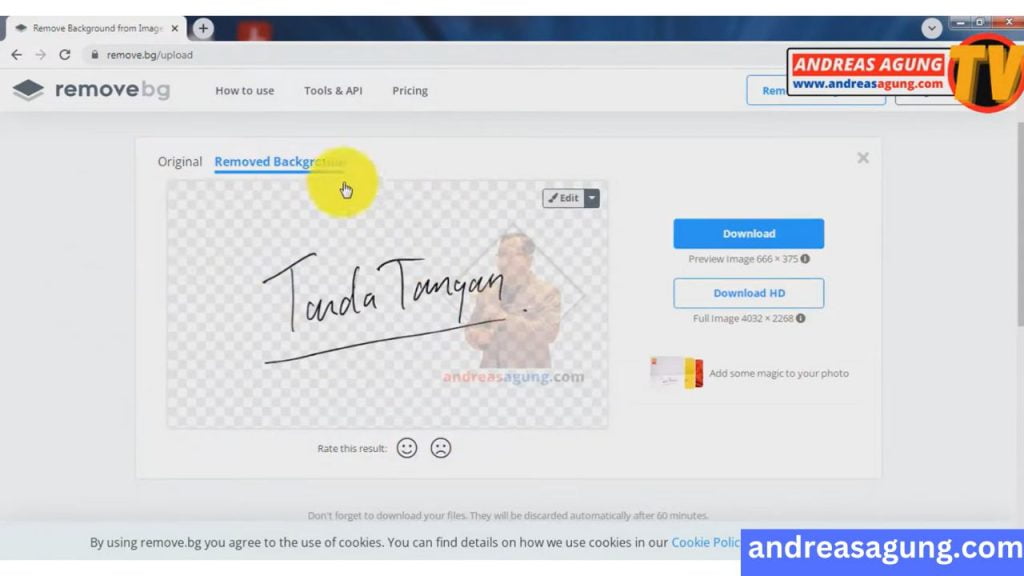Open the Tools & API menu

click(332, 90)
